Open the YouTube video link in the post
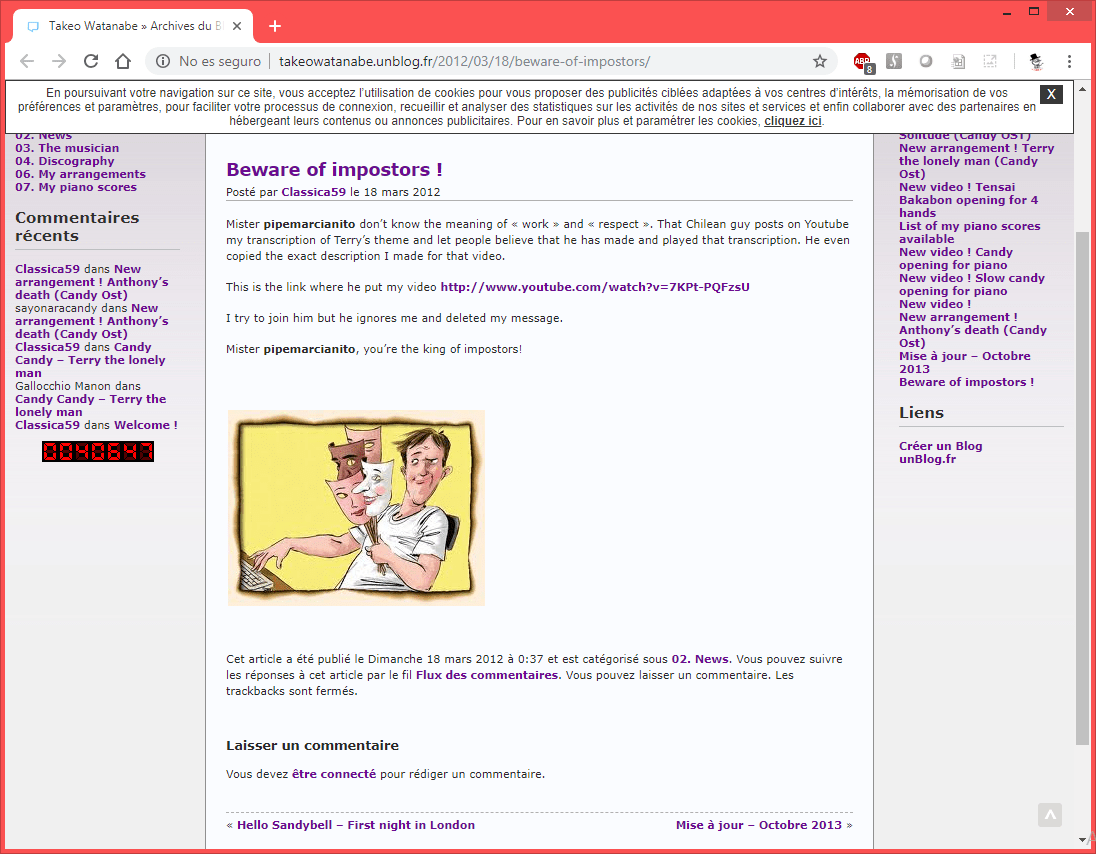This screenshot has width=1096, height=854. point(594,287)
